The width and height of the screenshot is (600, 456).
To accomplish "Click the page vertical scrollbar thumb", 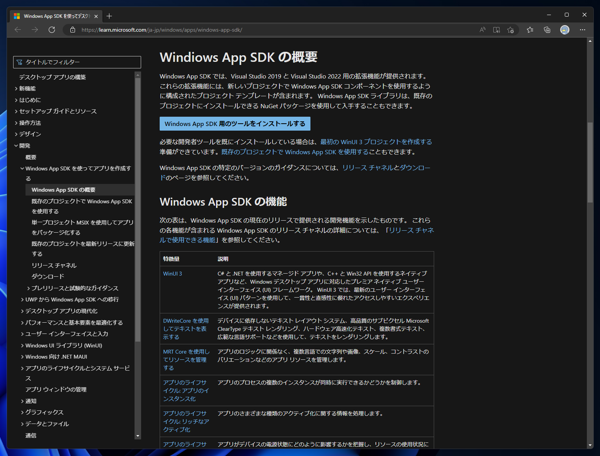I will point(590,162).
